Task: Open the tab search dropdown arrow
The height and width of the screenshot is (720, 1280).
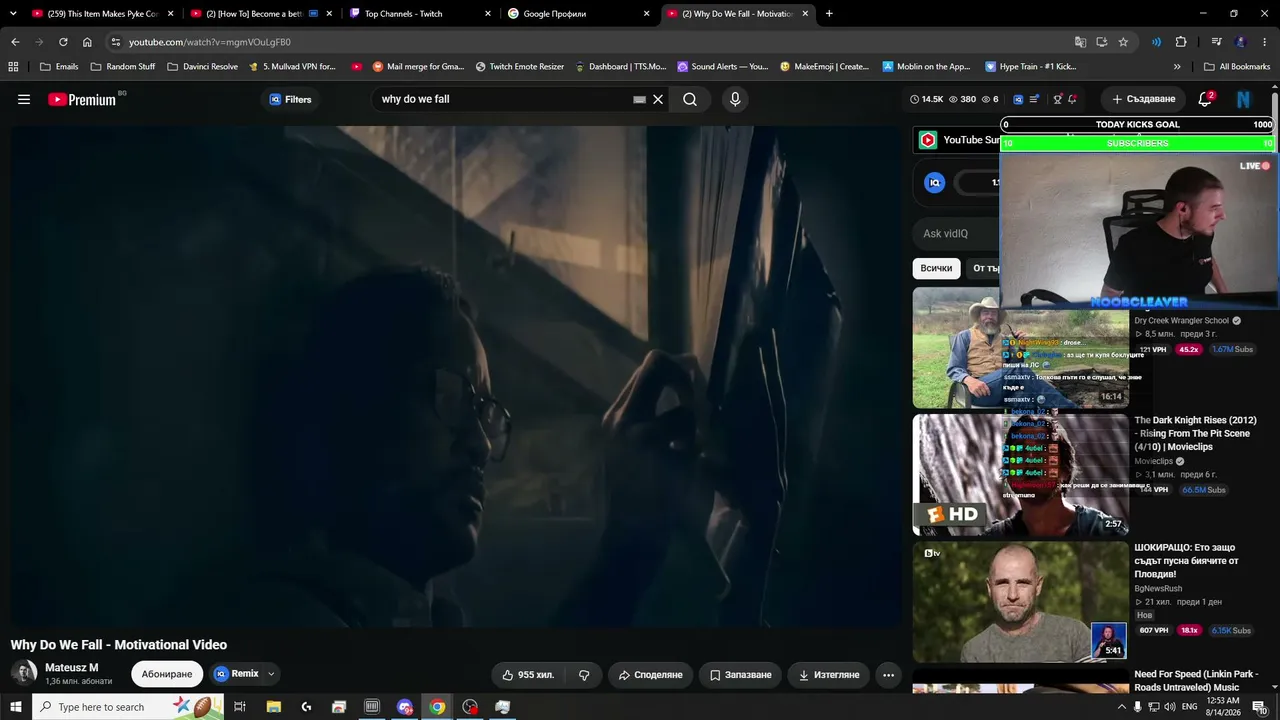Action: coord(13,14)
